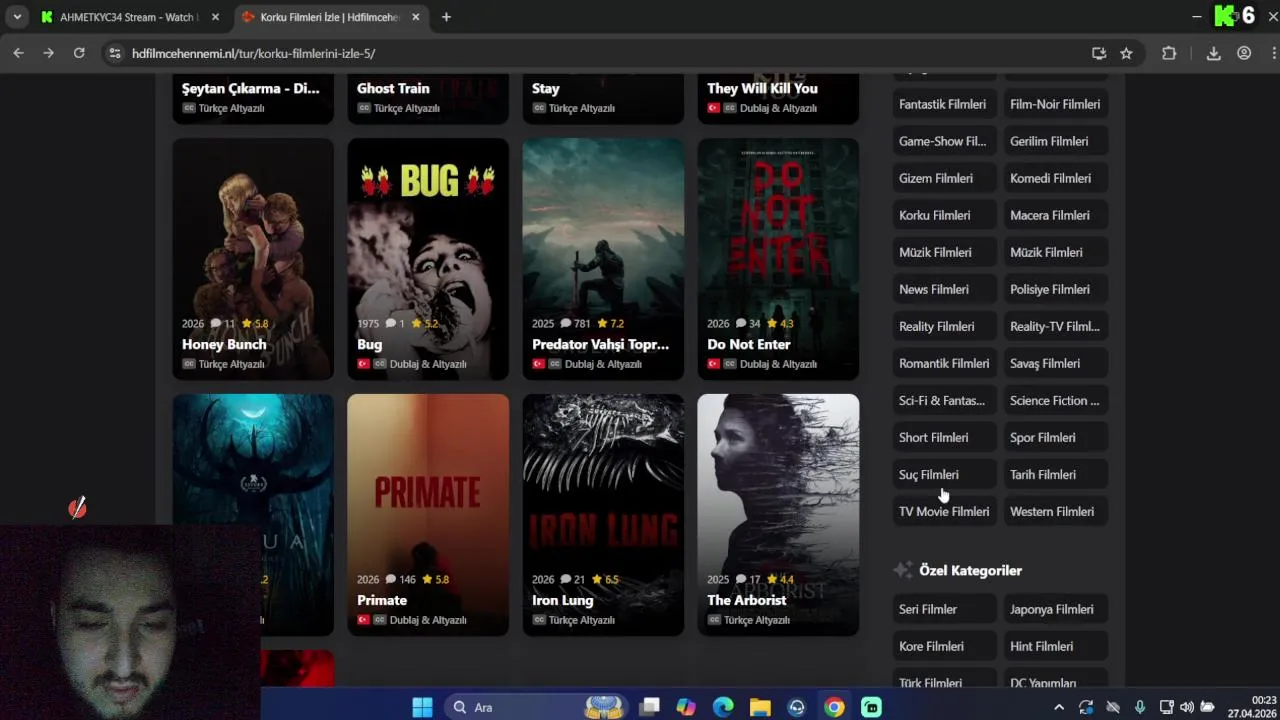Select Gerilim Filmleri category
This screenshot has height=720, width=1280.
(x=1055, y=141)
